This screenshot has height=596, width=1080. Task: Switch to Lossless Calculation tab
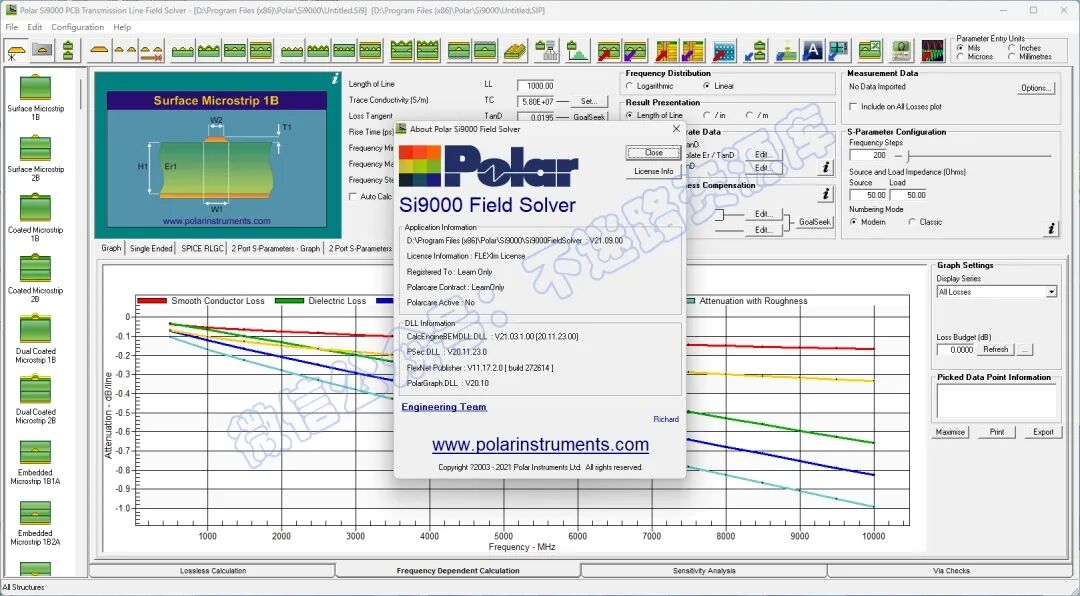(213, 571)
